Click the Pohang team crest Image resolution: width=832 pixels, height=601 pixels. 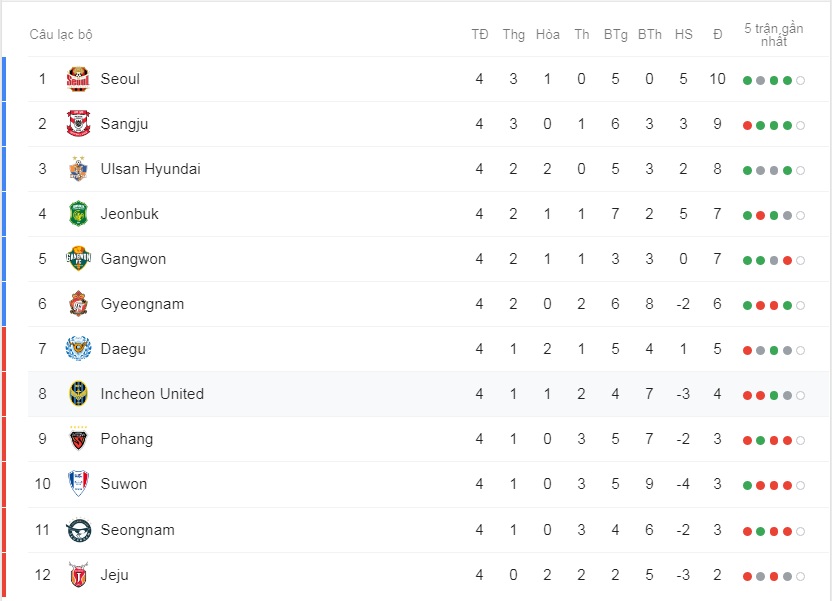78,439
